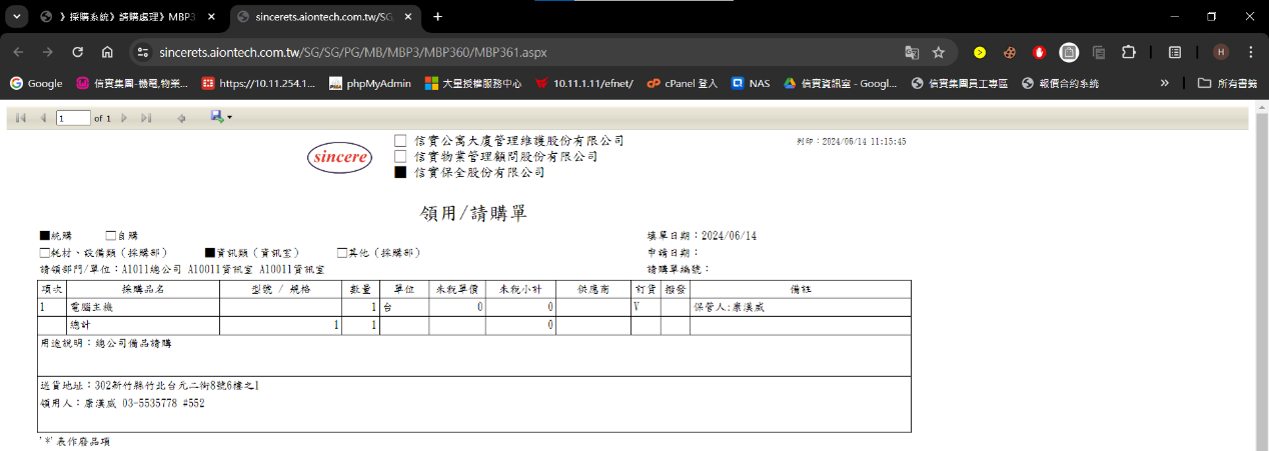1269x451 pixels.
Task: Check the 其他（採購部） box
Action: click(341, 253)
